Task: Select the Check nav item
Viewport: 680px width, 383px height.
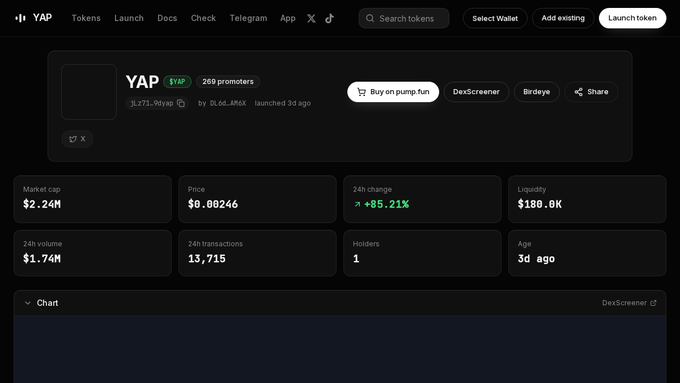Action: [203, 18]
